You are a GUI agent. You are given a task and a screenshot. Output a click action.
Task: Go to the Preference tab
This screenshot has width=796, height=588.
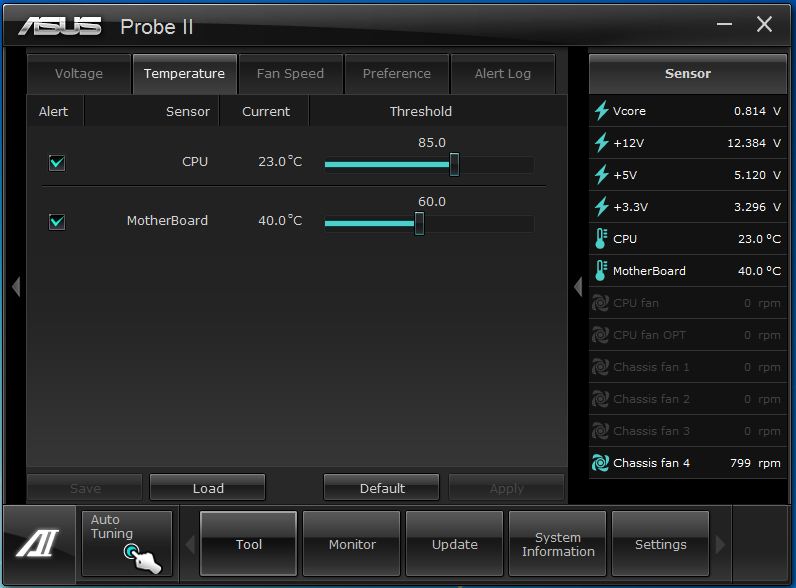pos(396,74)
